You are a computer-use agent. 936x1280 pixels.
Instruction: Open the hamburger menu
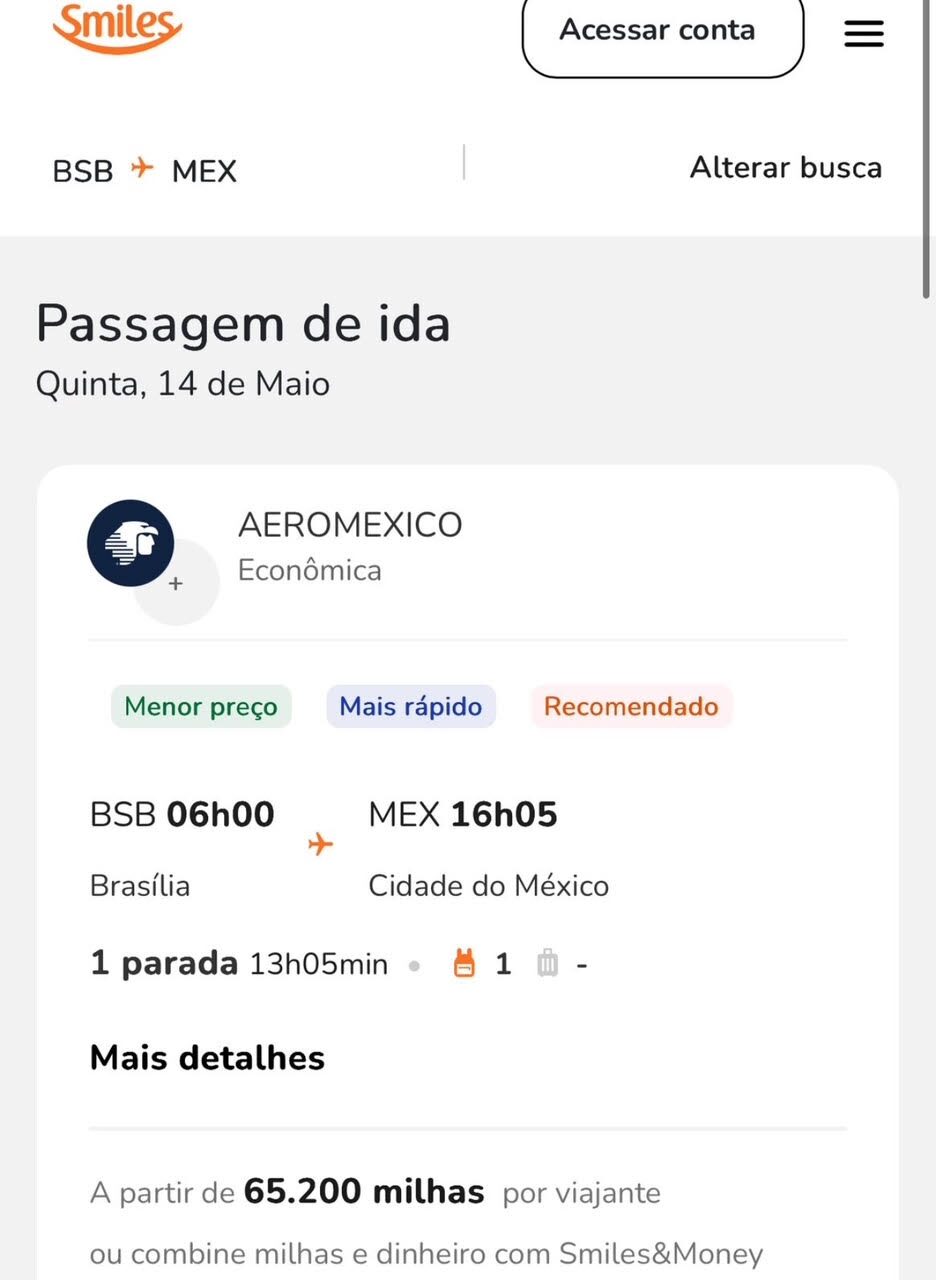[x=864, y=34]
